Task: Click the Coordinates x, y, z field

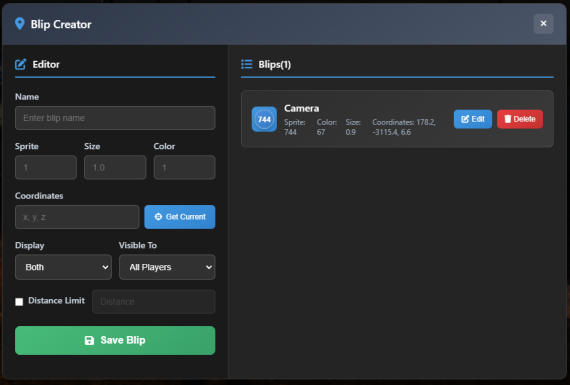Action: [77, 217]
